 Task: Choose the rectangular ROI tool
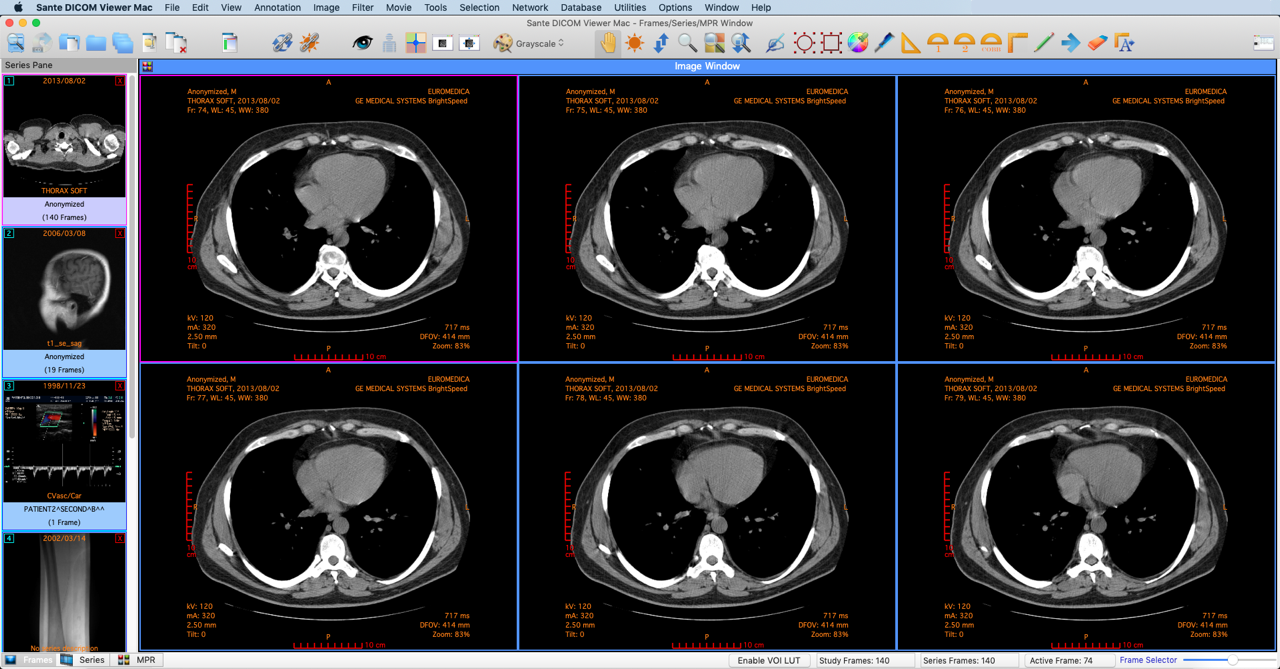coord(831,43)
